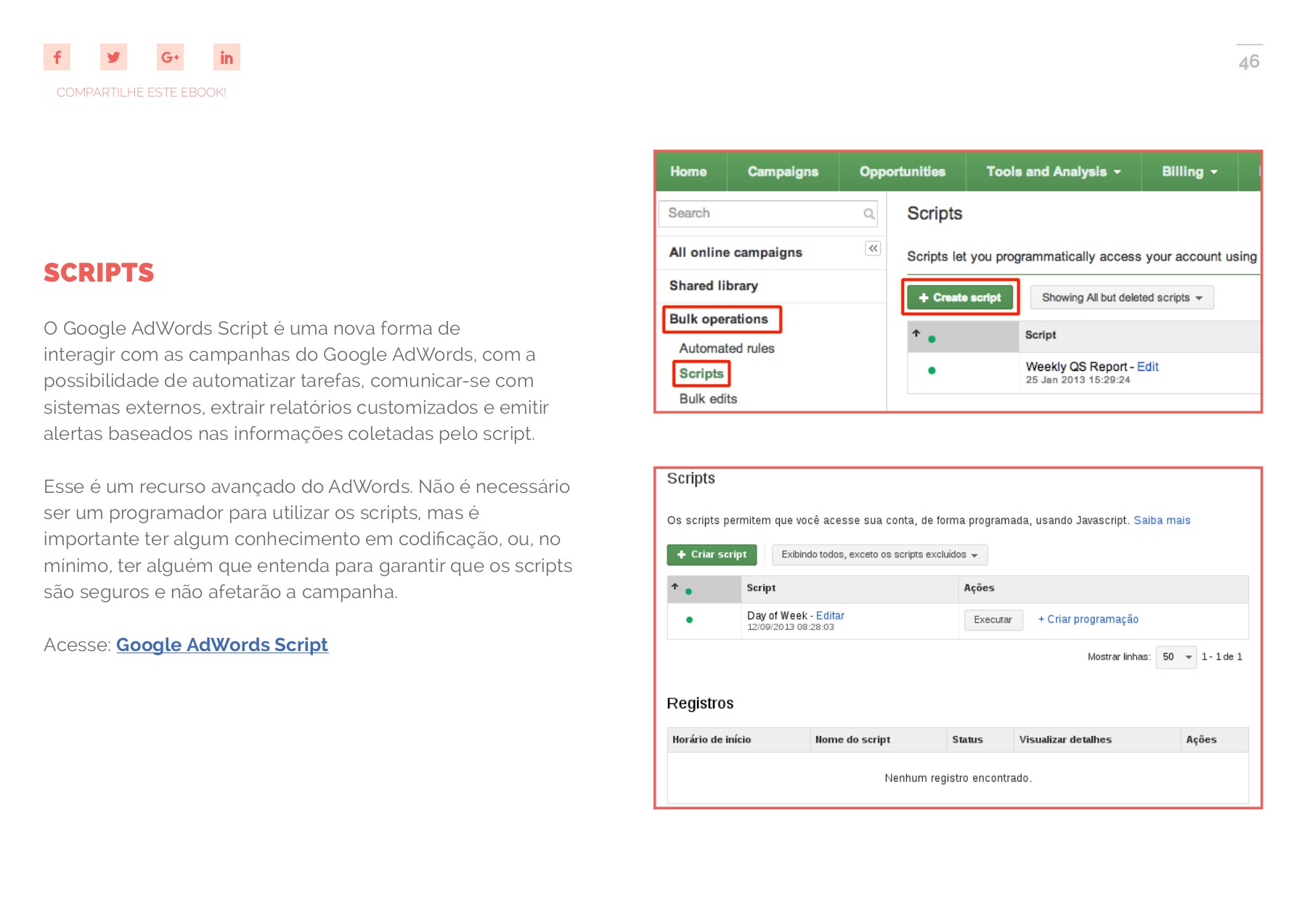The width and height of the screenshot is (1307, 924).
Task: Toggle the green status indicator for Day of Week script
Action: coord(688,620)
